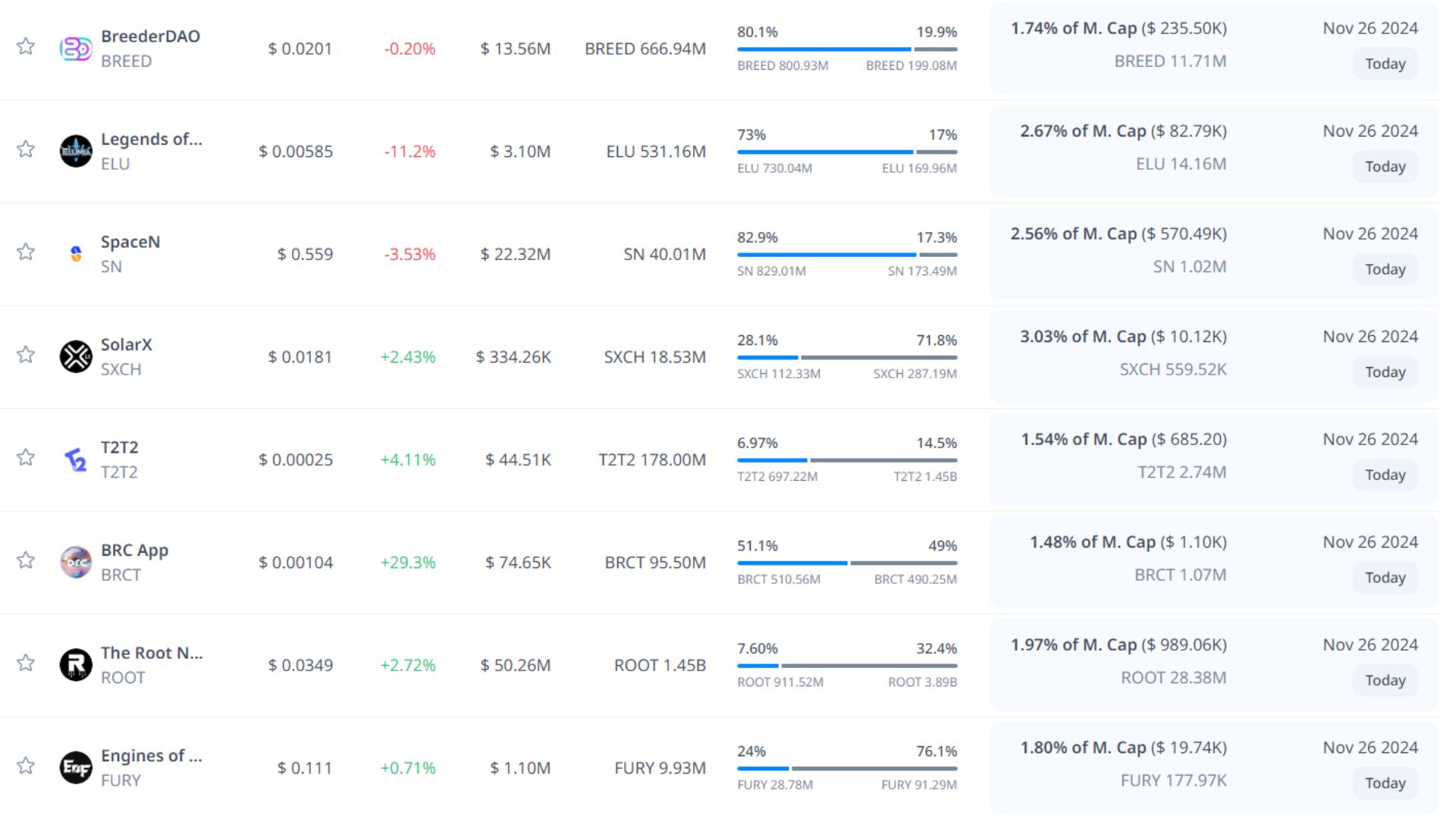Open SpaceN next unlock card

click(x=1213, y=254)
